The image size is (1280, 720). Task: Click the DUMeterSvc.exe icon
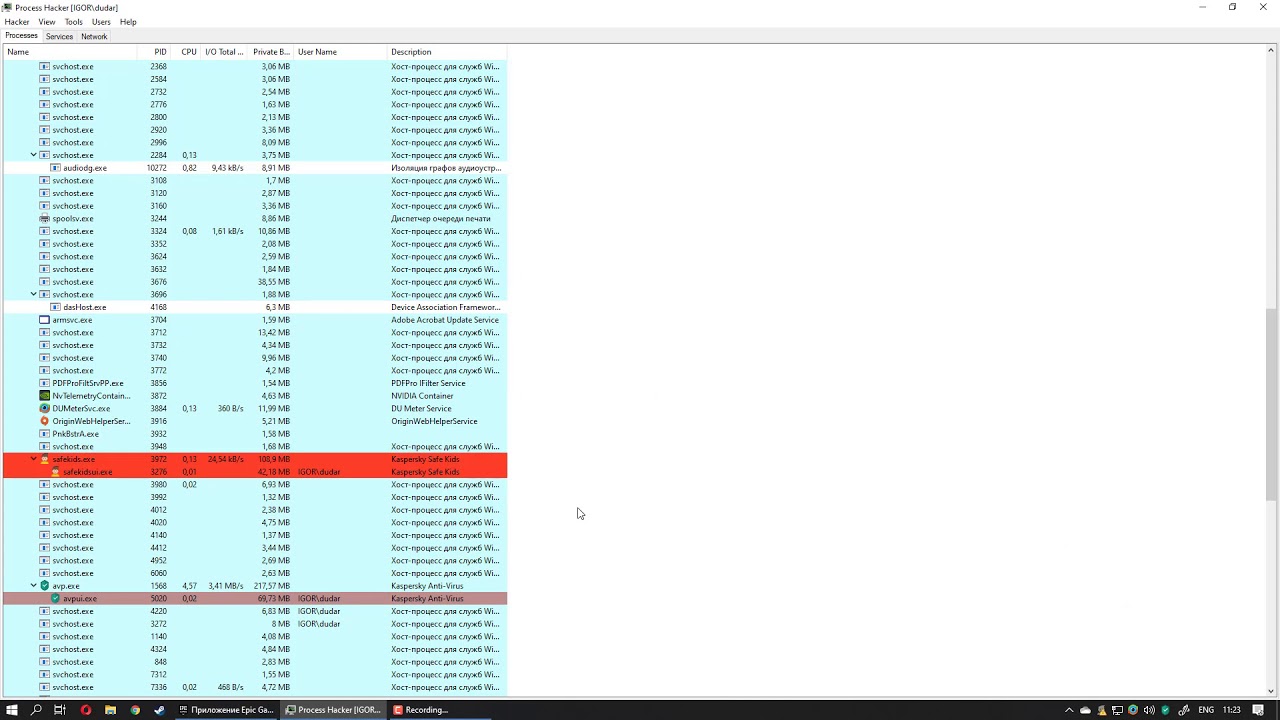click(x=44, y=408)
